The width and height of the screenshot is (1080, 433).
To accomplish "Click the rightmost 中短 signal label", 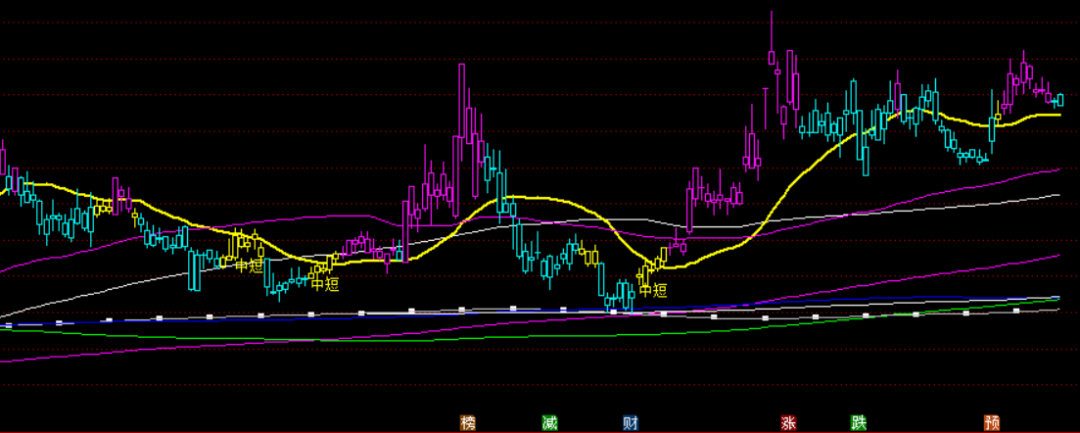I will tap(652, 290).
